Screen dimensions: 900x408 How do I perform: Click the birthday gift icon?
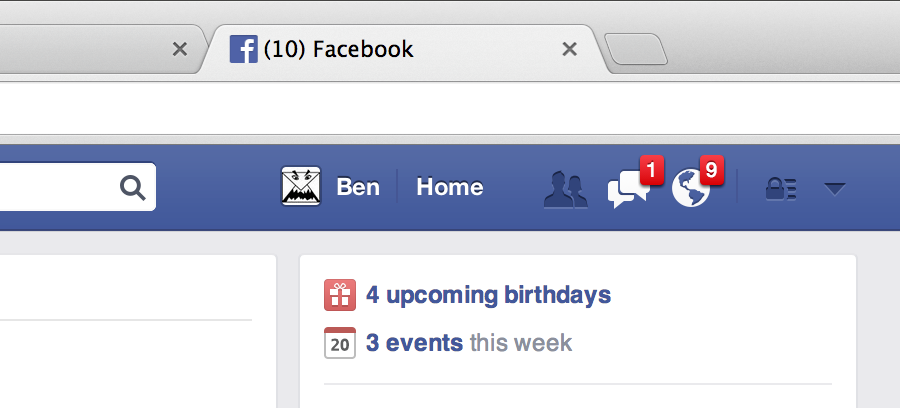point(340,295)
